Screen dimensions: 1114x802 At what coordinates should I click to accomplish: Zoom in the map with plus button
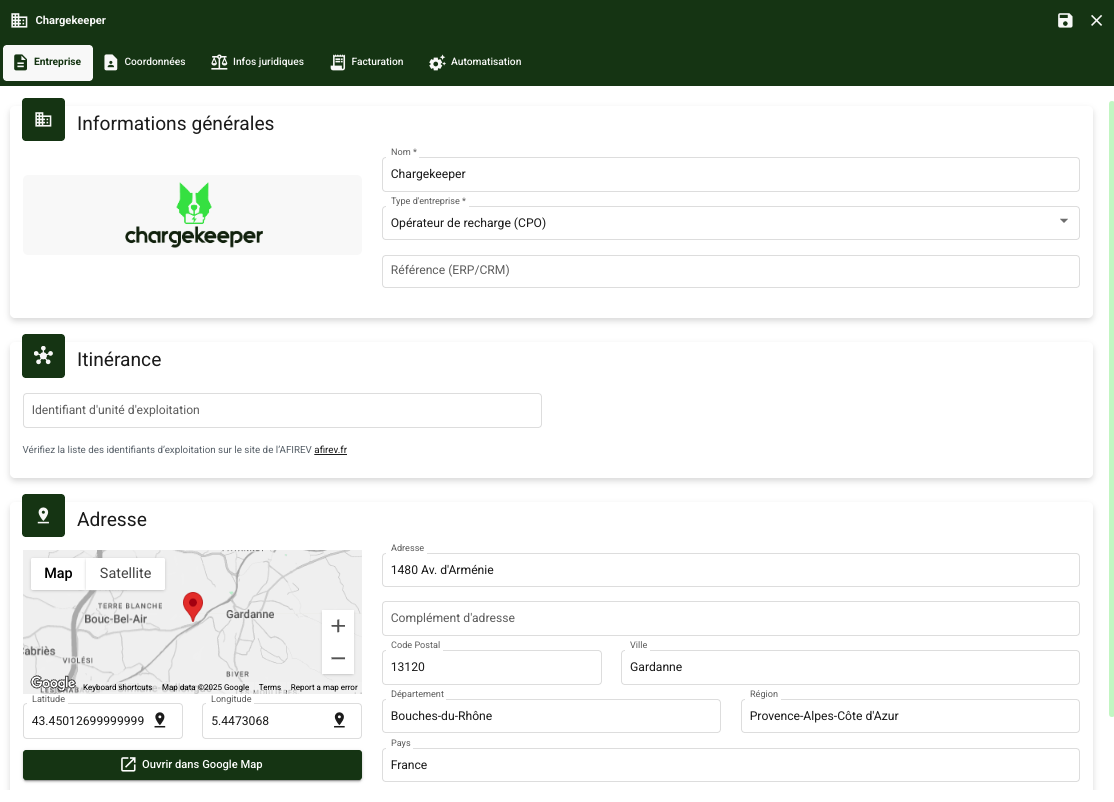338,626
